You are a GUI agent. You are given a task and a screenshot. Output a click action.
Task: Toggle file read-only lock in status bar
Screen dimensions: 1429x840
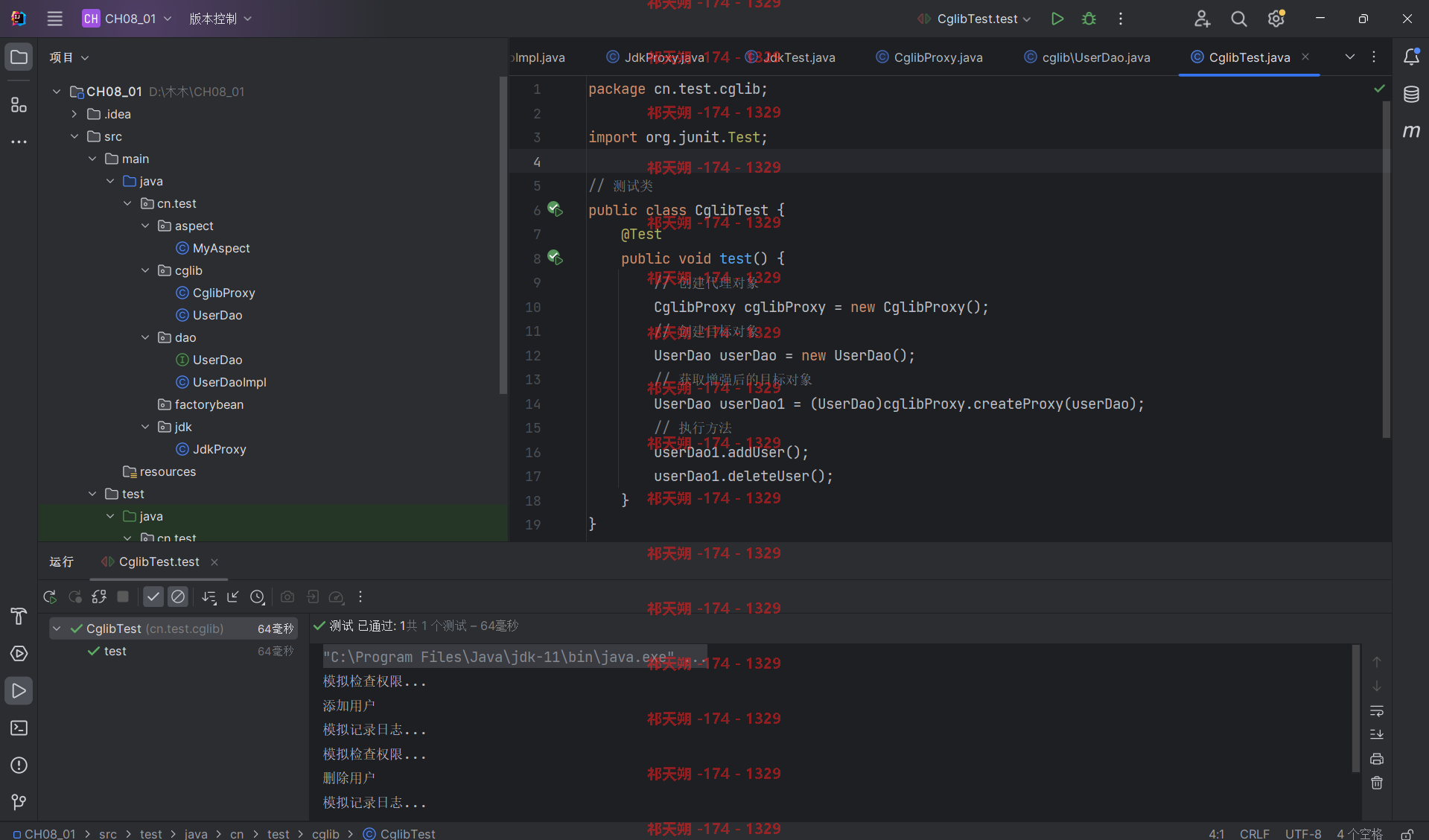point(1407,834)
